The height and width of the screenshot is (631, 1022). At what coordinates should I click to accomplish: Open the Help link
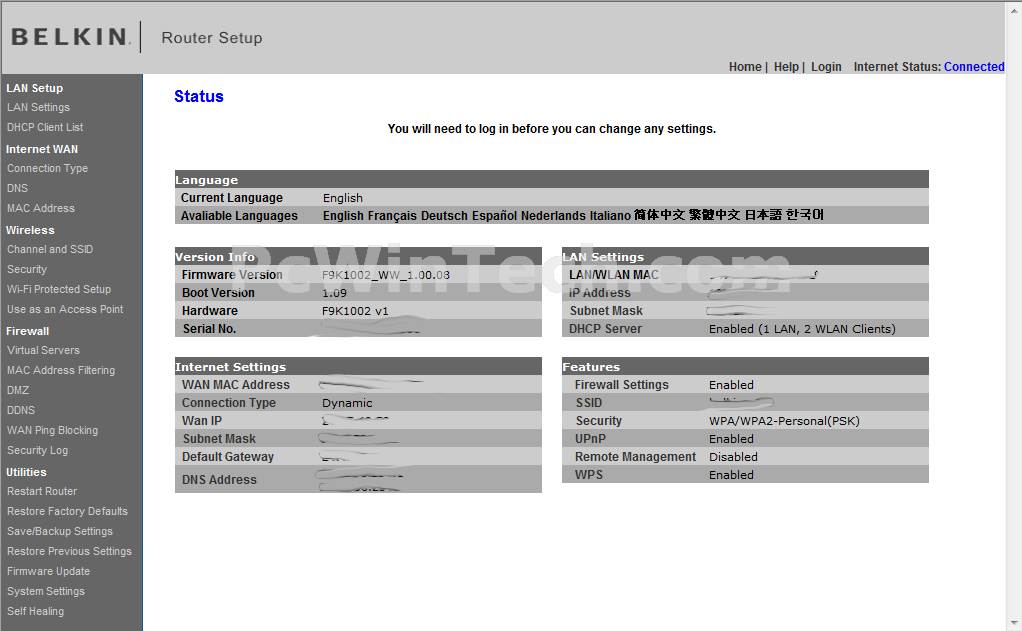tap(786, 66)
